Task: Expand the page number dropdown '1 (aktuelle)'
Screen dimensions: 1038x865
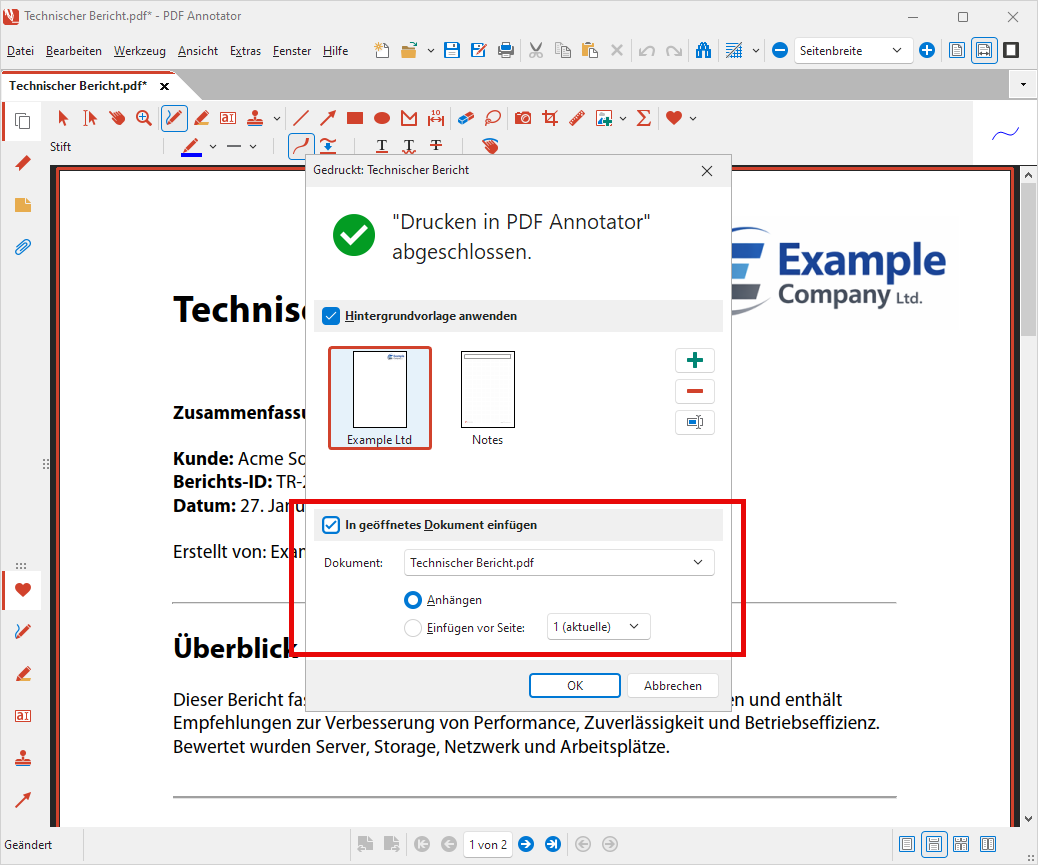Action: (x=598, y=627)
